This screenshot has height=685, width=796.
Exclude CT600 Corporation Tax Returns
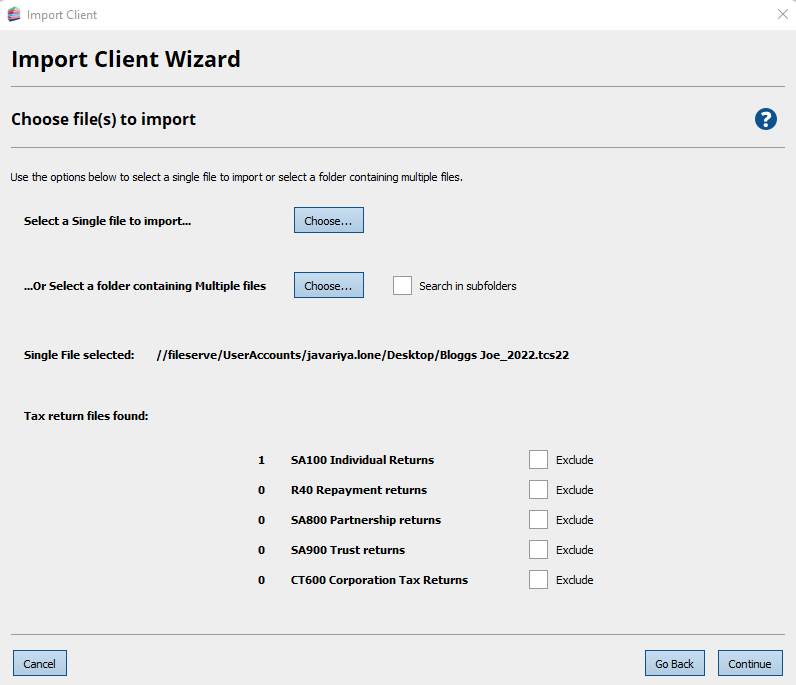tap(538, 580)
